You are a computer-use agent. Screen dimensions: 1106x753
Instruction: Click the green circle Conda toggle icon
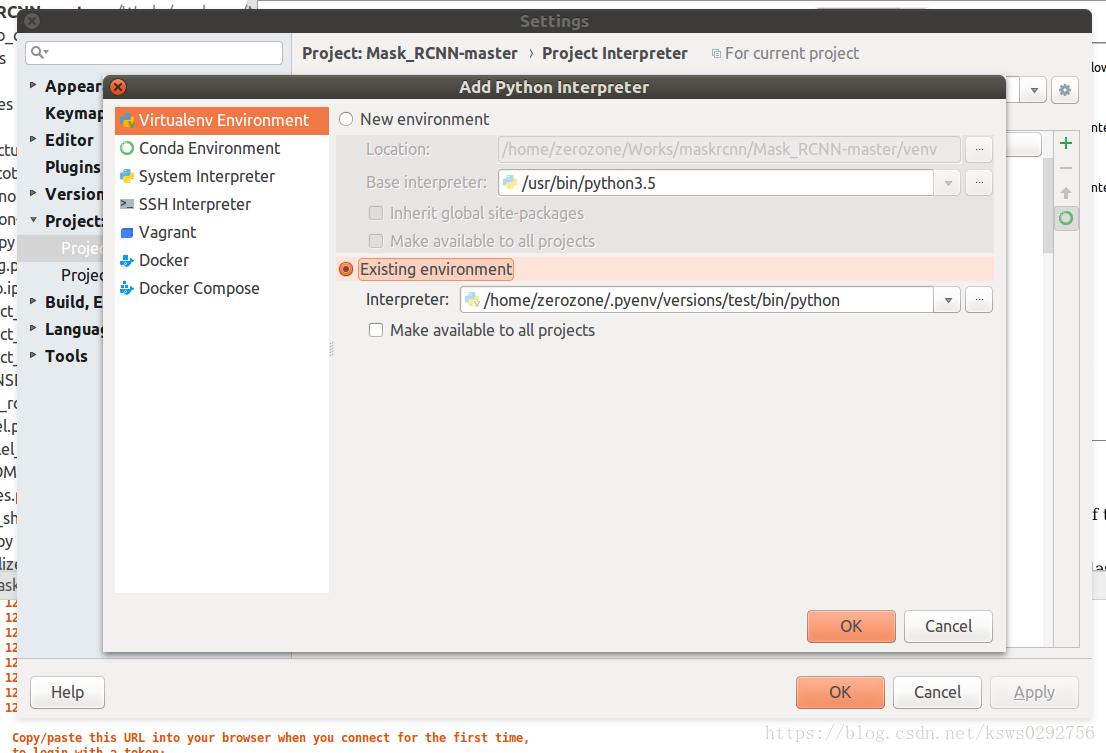tap(1066, 218)
